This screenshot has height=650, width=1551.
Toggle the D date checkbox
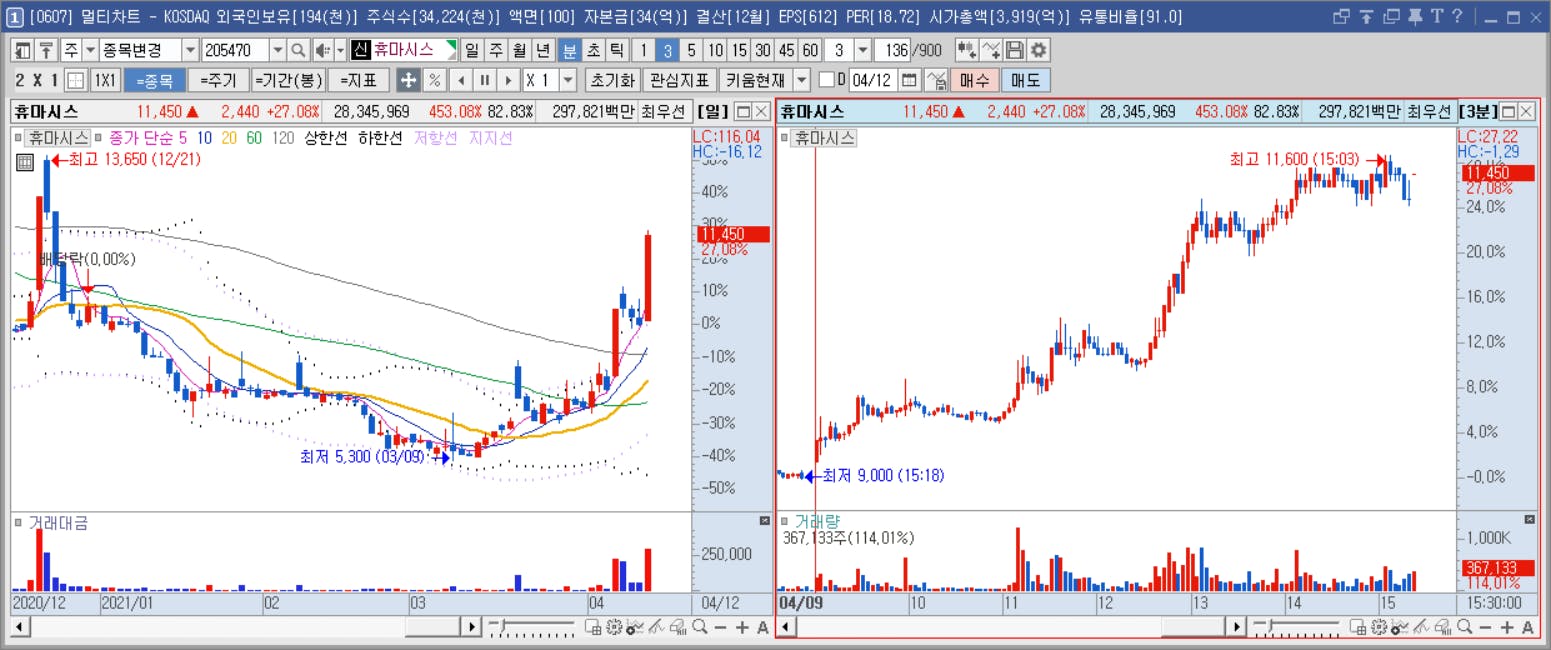point(826,80)
